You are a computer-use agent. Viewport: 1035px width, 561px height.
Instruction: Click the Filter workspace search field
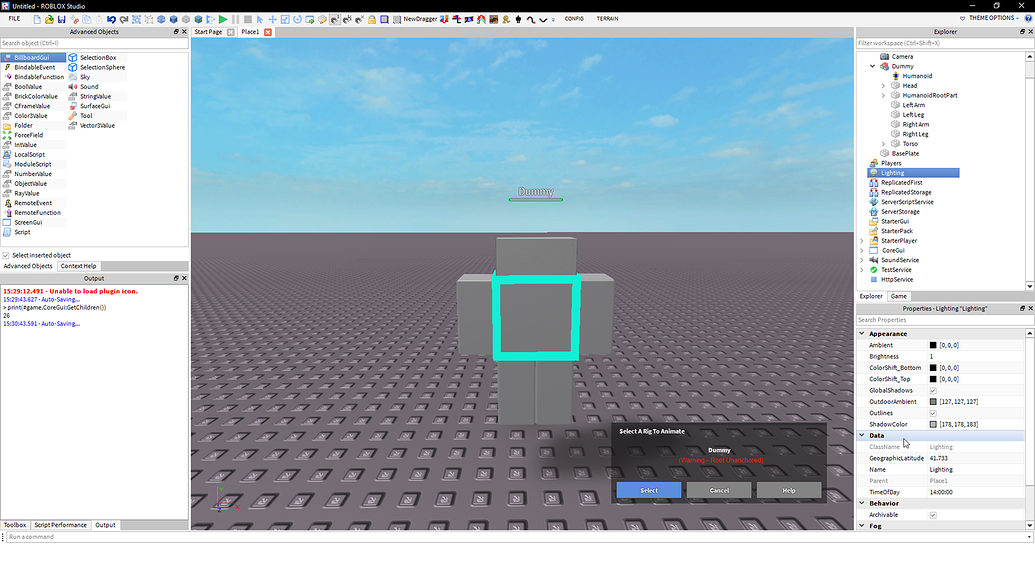click(x=945, y=43)
